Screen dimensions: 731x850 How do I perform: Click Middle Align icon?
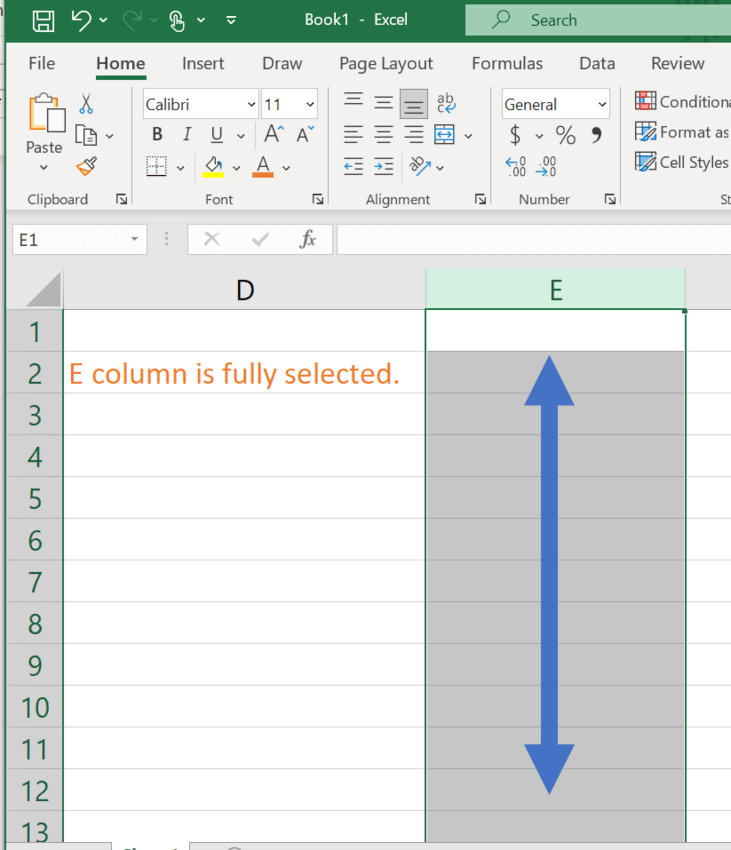point(383,102)
